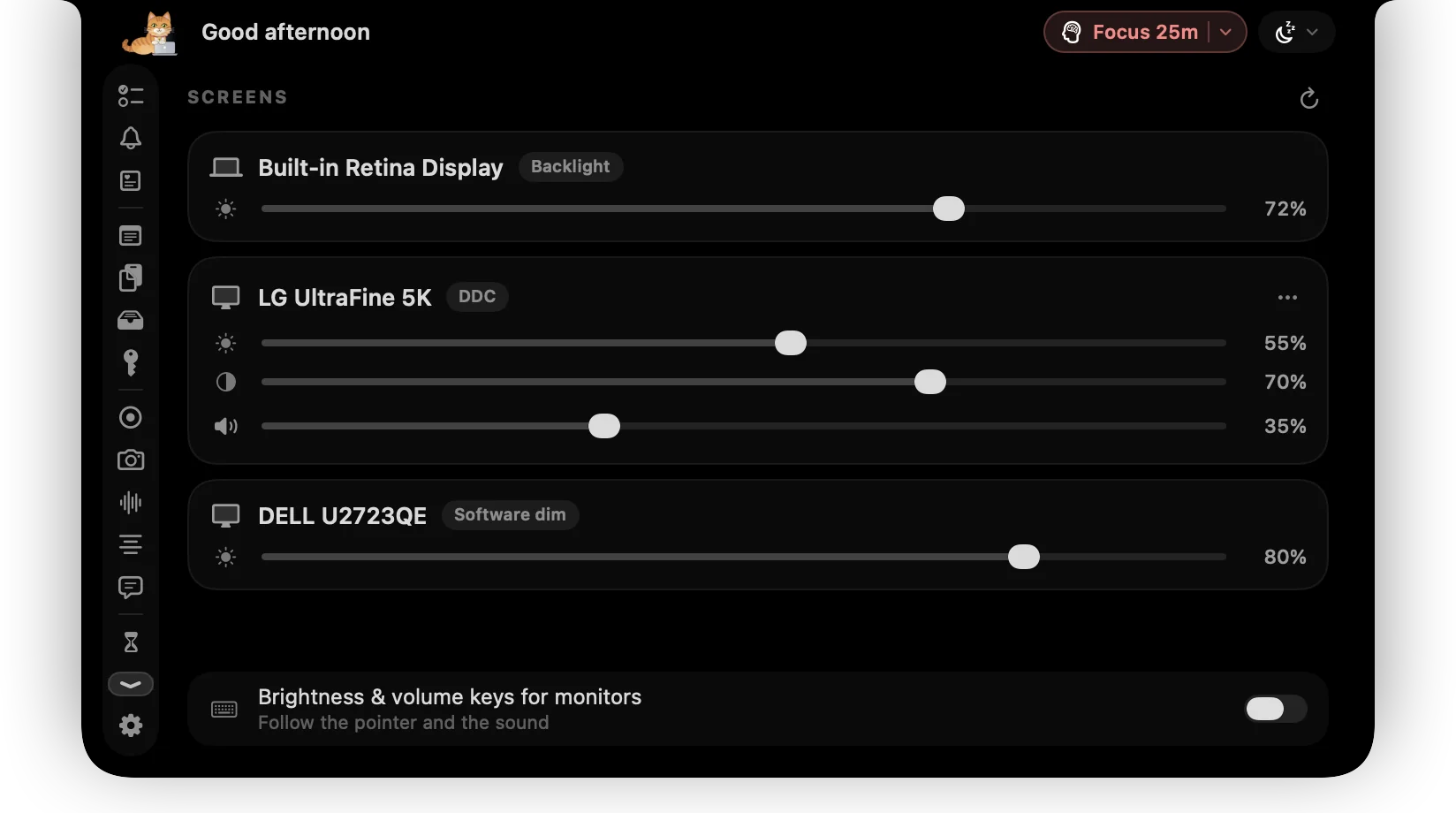
Task: Expand the Focus 25m dropdown arrow
Action: [x=1226, y=33]
